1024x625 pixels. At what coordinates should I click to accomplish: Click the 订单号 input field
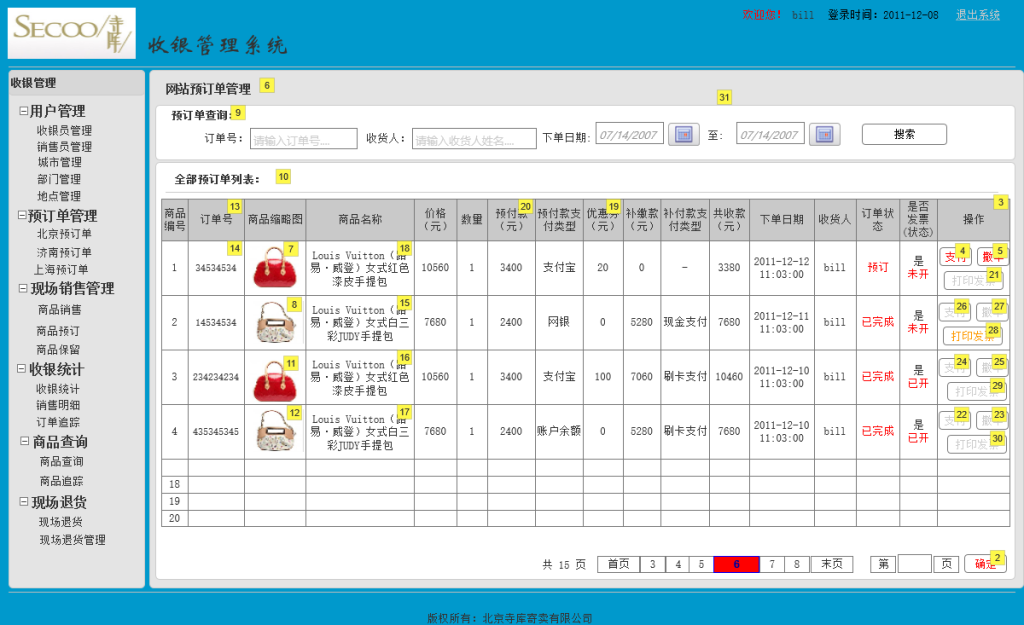click(x=303, y=137)
